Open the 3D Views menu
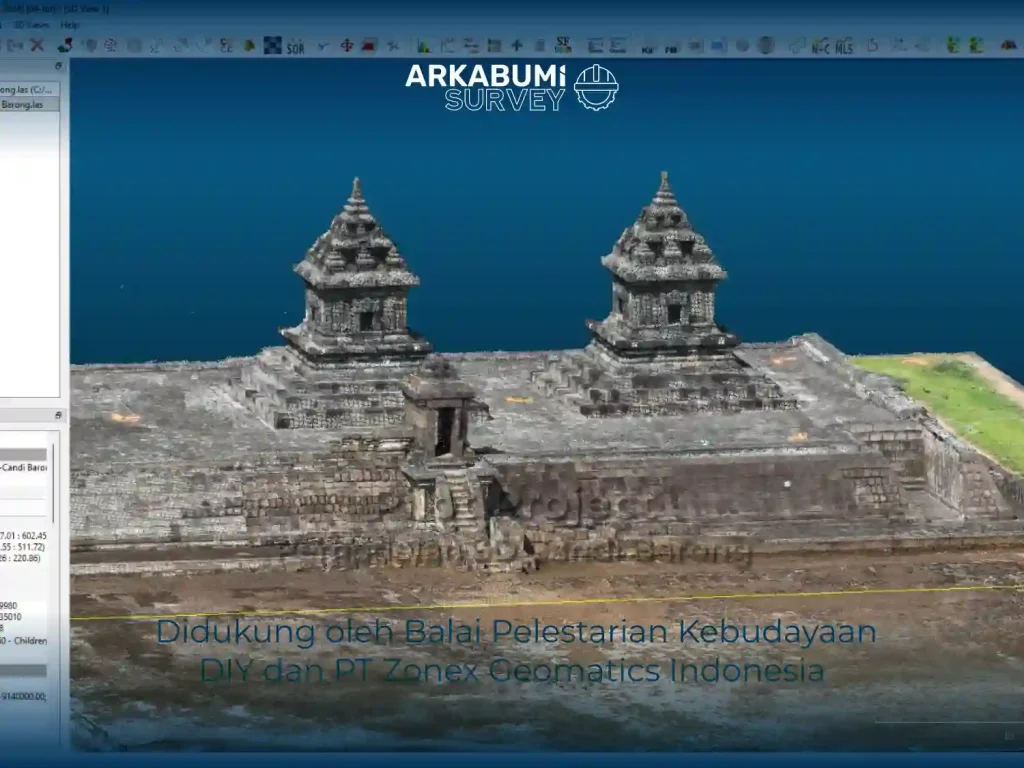The image size is (1024, 768). click(x=31, y=25)
